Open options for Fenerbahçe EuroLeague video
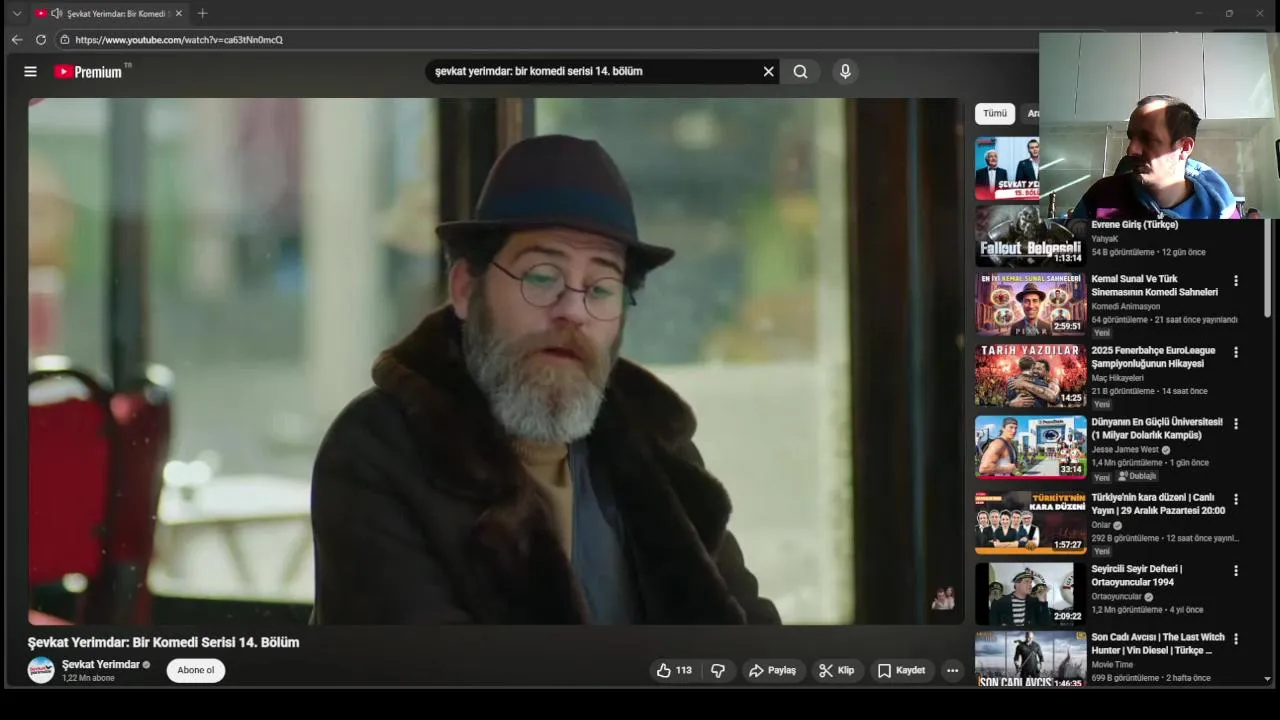The image size is (1280, 720). [x=1236, y=352]
